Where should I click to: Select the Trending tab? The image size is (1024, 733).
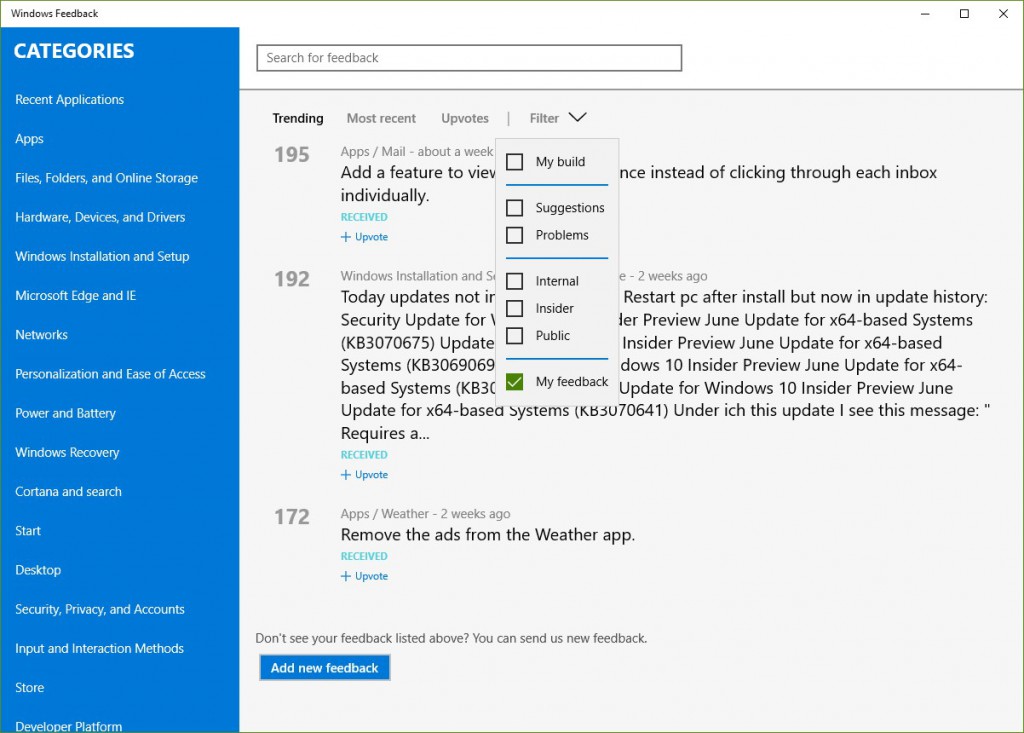point(298,118)
